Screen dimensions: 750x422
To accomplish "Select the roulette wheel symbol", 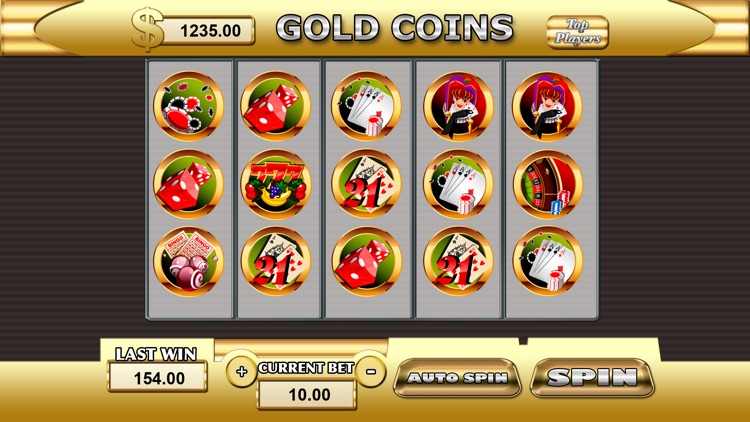I will (548, 184).
